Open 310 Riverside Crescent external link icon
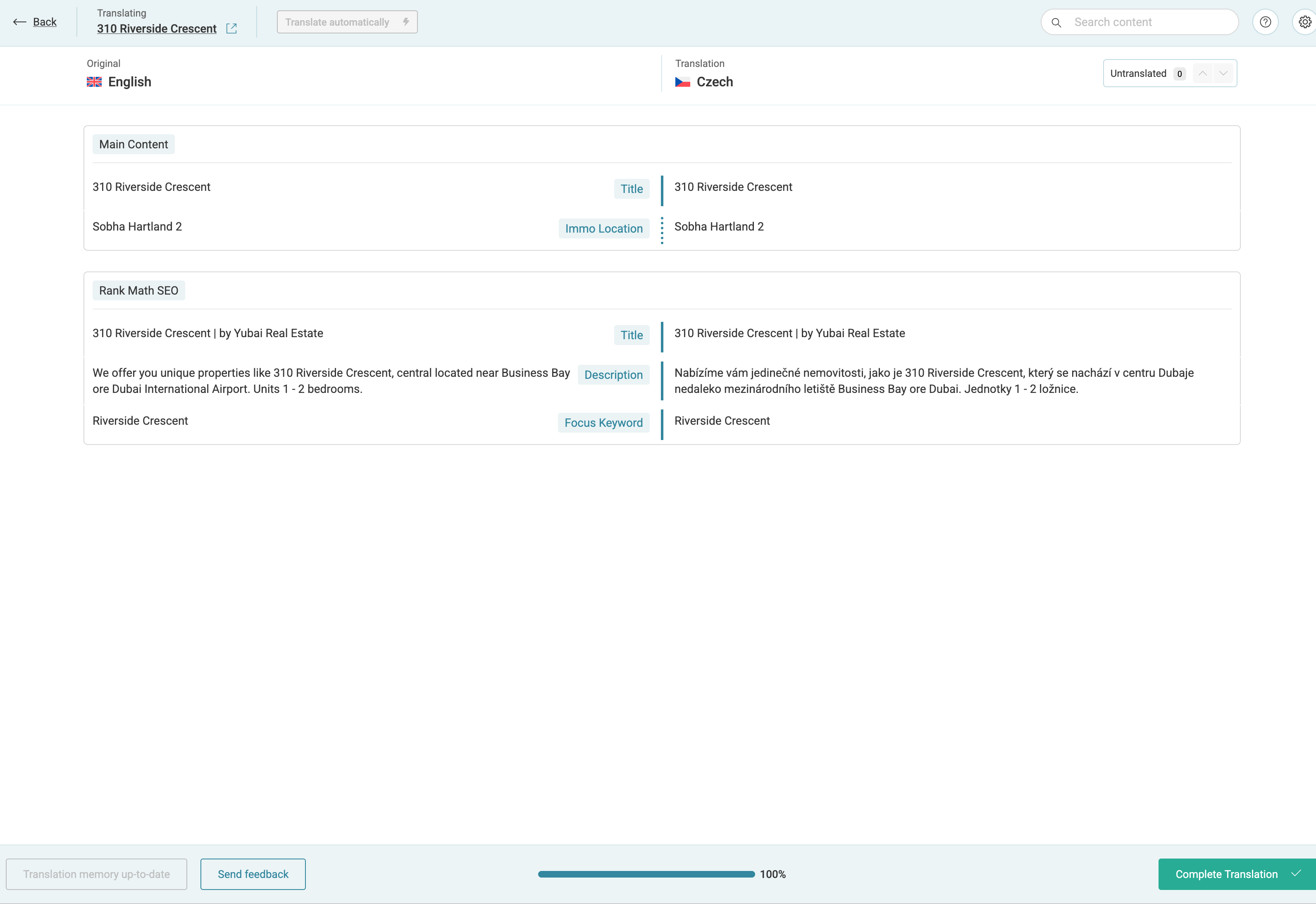 coord(231,29)
